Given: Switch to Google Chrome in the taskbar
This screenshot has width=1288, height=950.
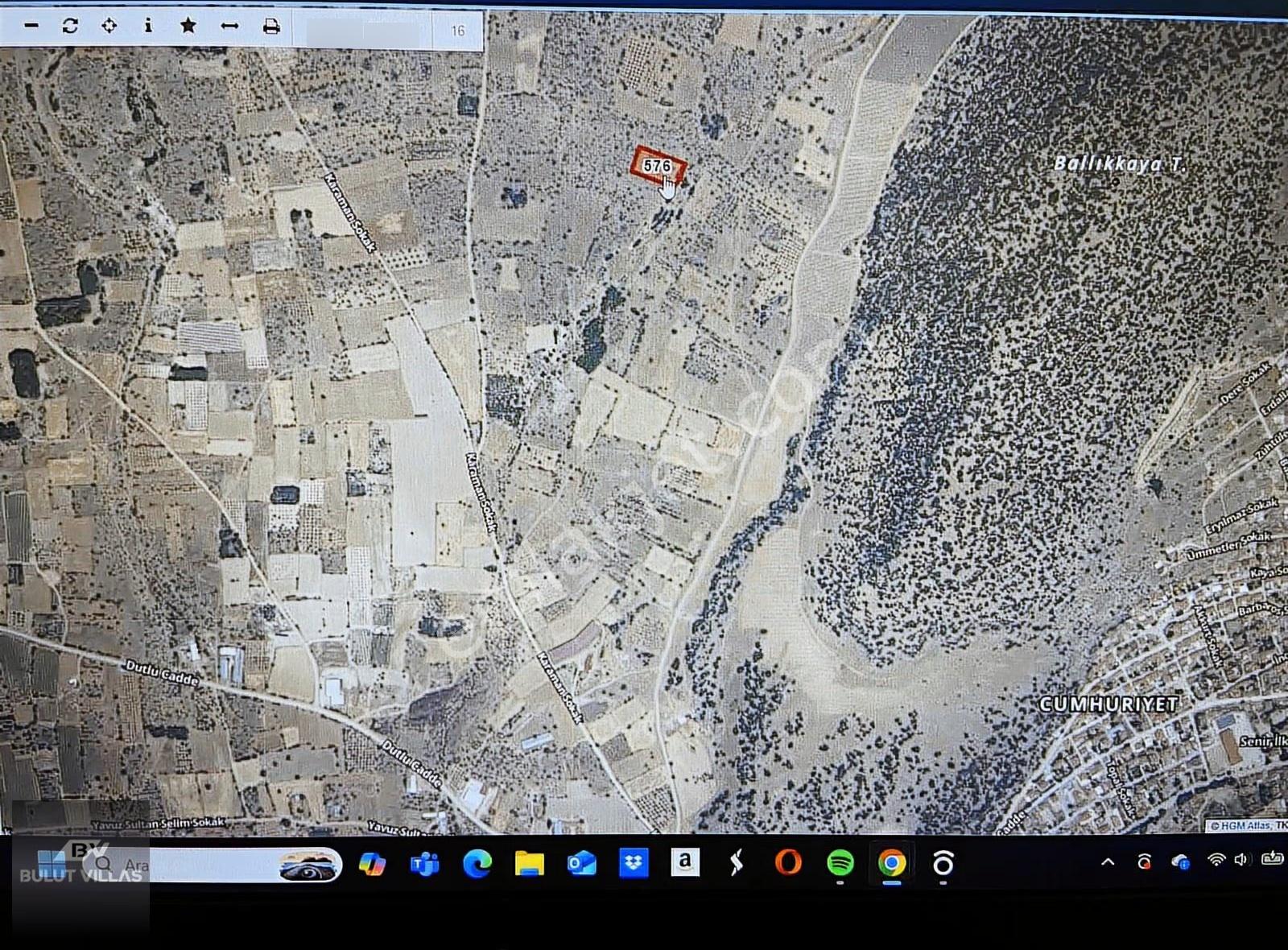Looking at the screenshot, I should pos(891,863).
